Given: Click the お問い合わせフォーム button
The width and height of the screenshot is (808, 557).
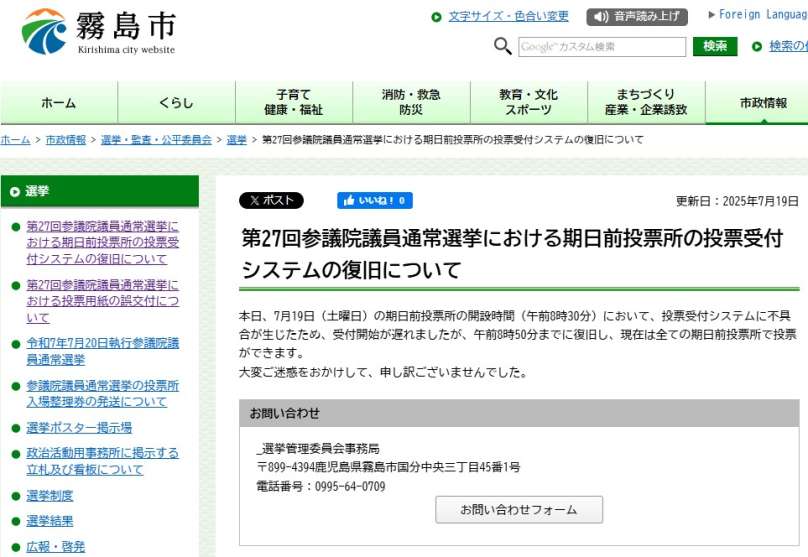Looking at the screenshot, I should pos(519,510).
